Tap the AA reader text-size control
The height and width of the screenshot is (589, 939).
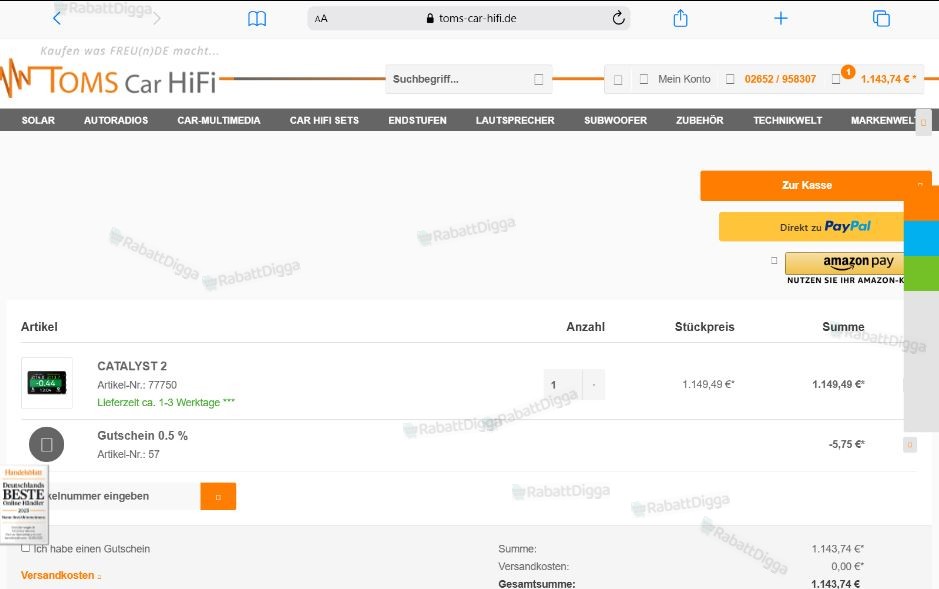(321, 19)
